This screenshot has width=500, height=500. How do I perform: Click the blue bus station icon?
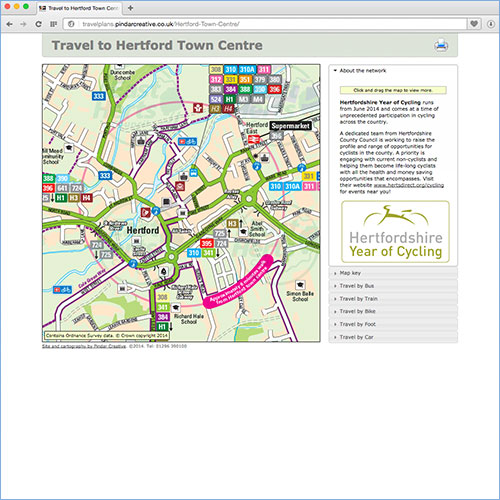click(x=193, y=173)
